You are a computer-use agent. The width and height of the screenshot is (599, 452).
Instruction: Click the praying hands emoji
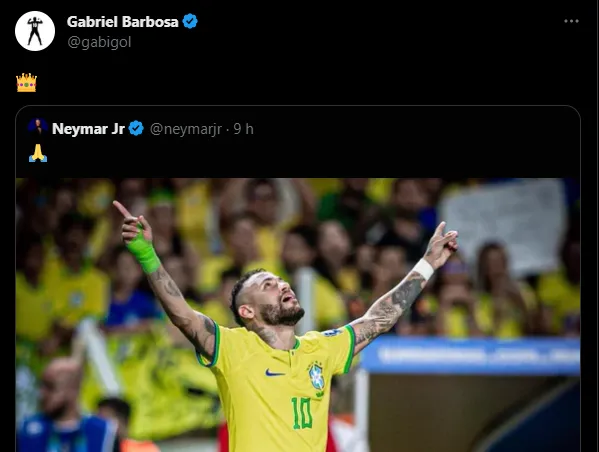[x=38, y=153]
